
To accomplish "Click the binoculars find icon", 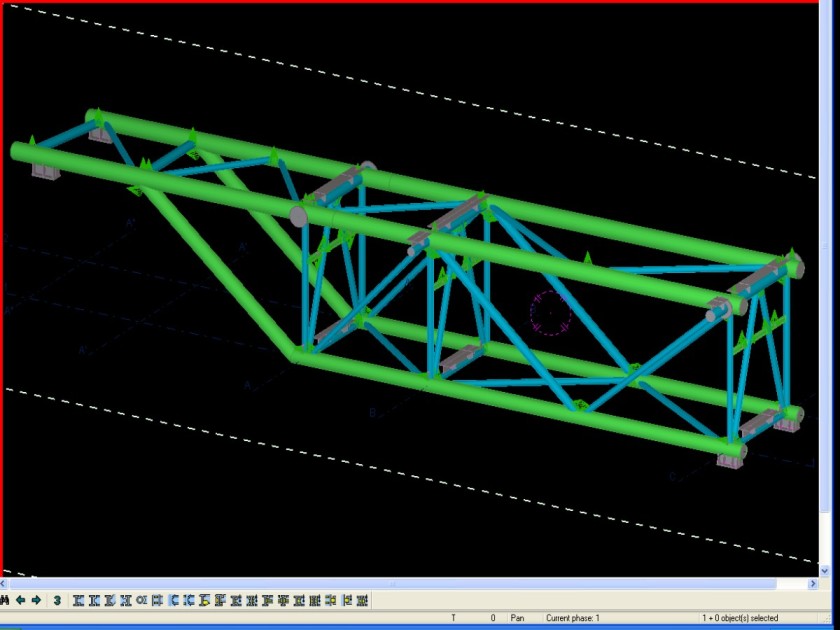I will (x=5, y=600).
